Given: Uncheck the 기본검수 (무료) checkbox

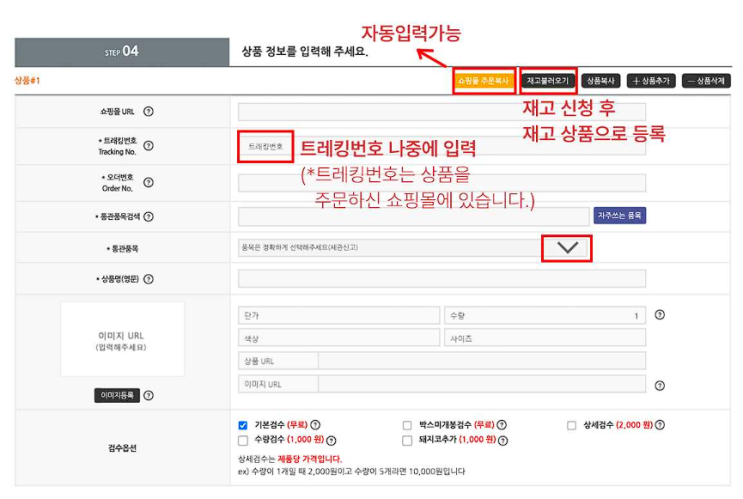Looking at the screenshot, I should (243, 425).
